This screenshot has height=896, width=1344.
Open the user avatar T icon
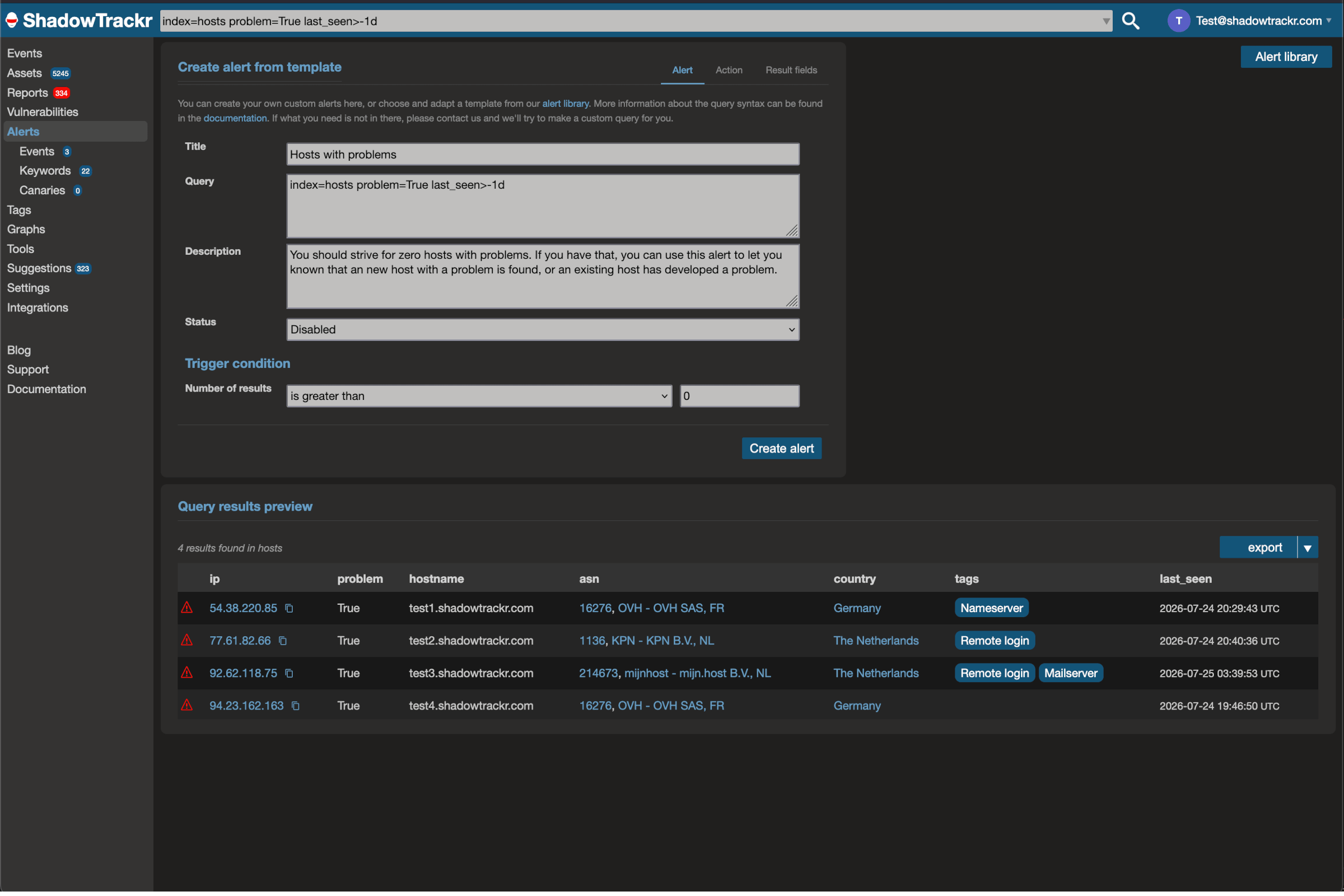pos(1178,21)
